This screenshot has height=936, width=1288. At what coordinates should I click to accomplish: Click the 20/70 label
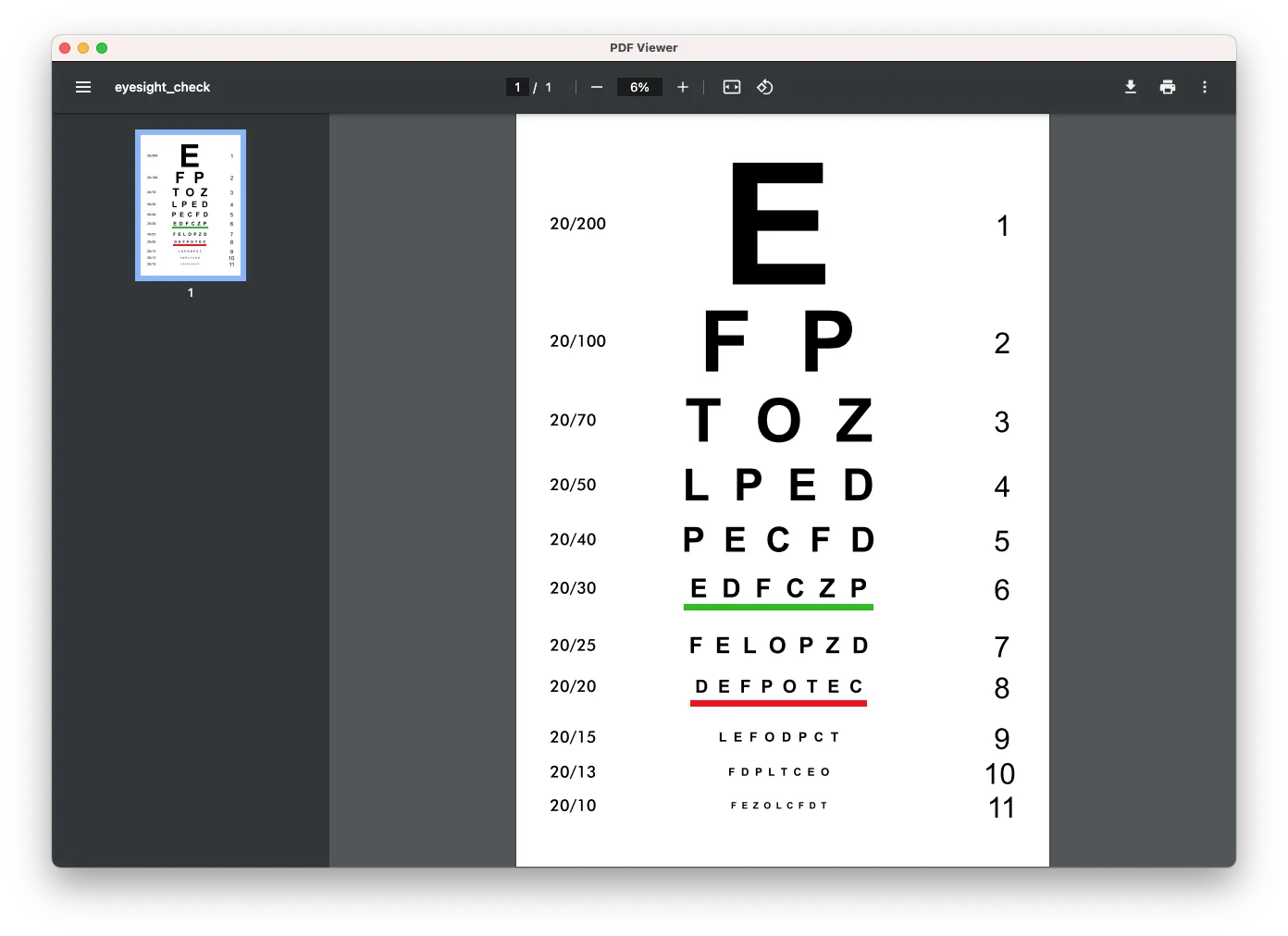[x=574, y=420]
